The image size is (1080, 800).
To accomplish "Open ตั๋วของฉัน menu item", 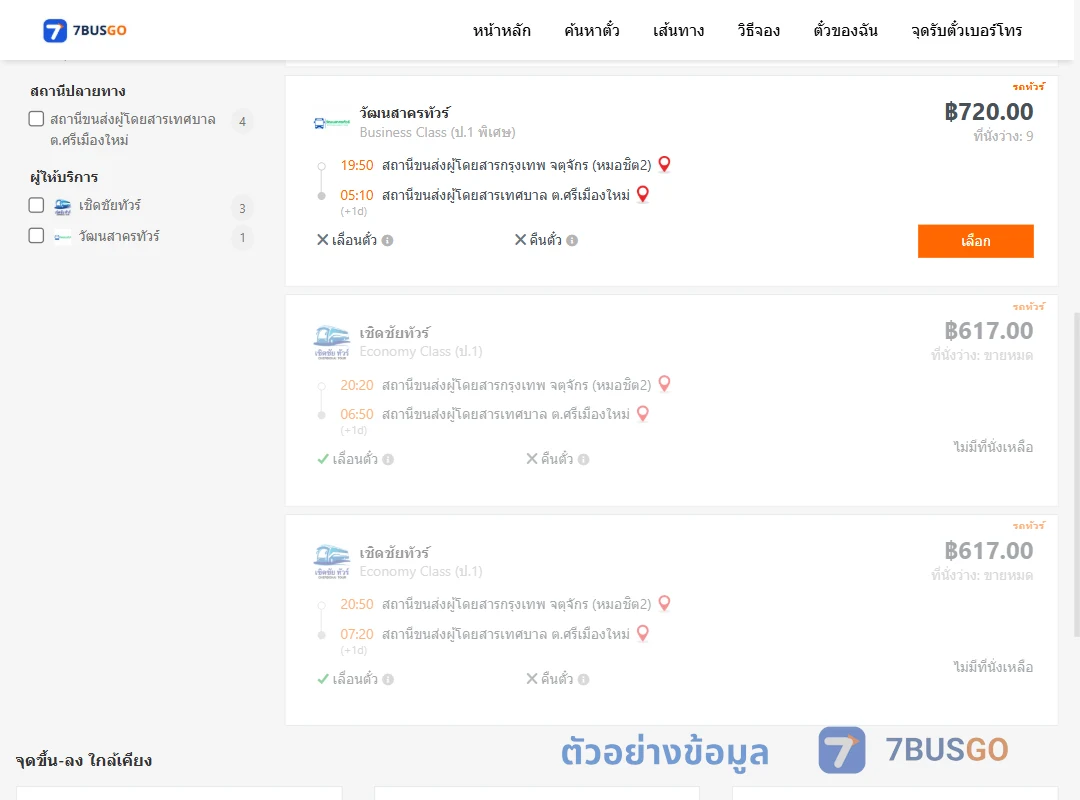I will [x=845, y=30].
